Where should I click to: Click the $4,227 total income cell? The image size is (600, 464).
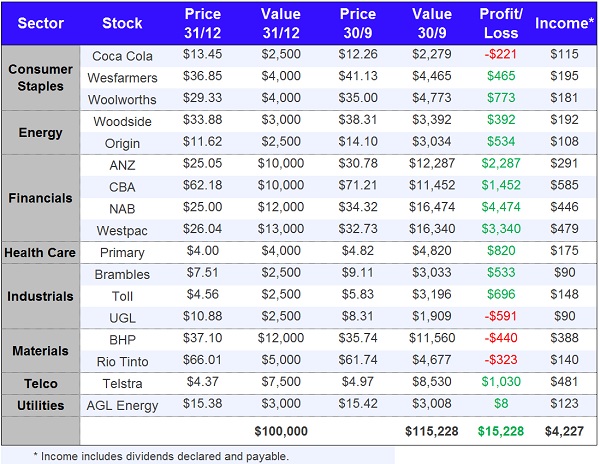[563, 430]
